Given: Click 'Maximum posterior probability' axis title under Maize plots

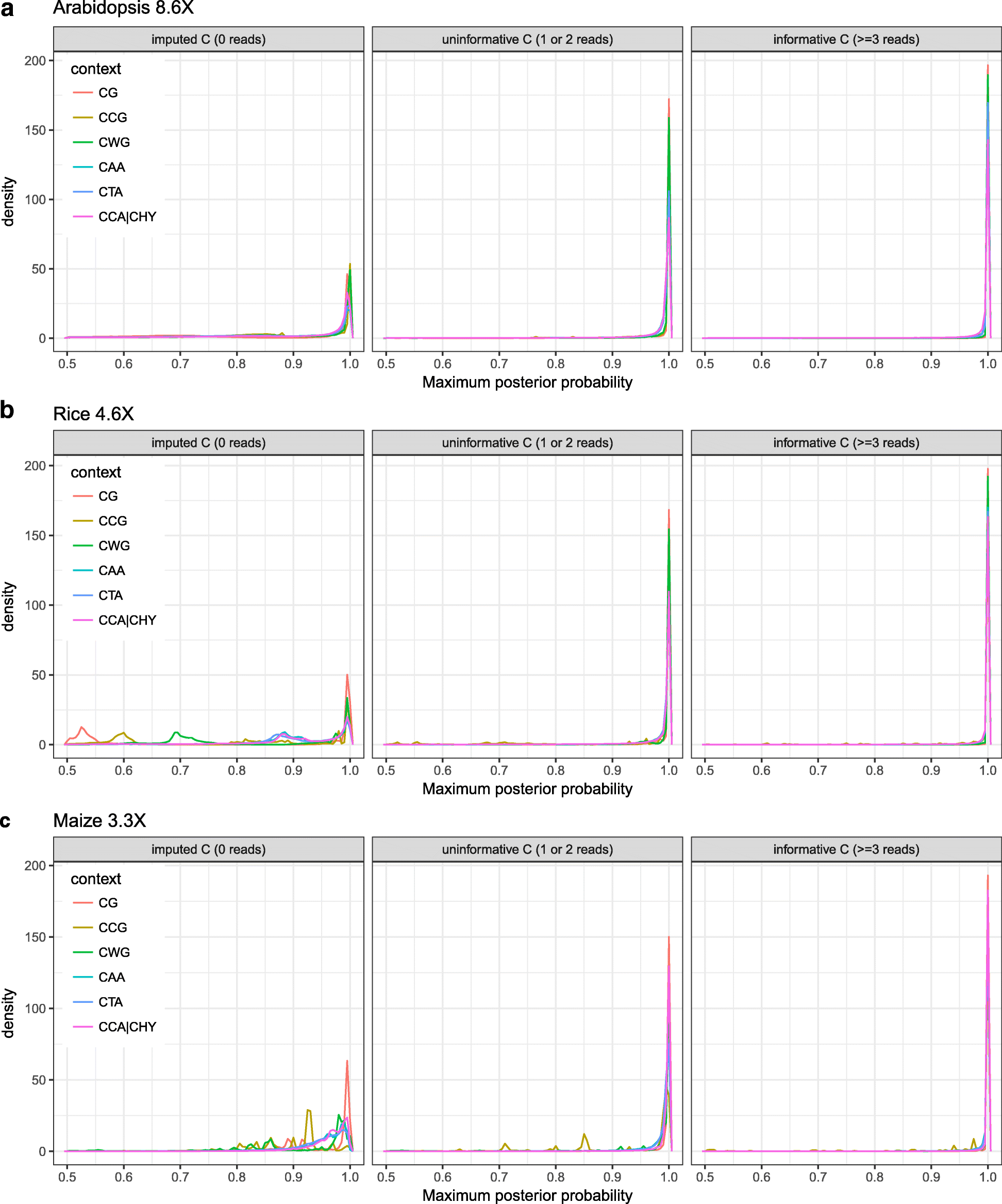Looking at the screenshot, I should [x=527, y=1195].
